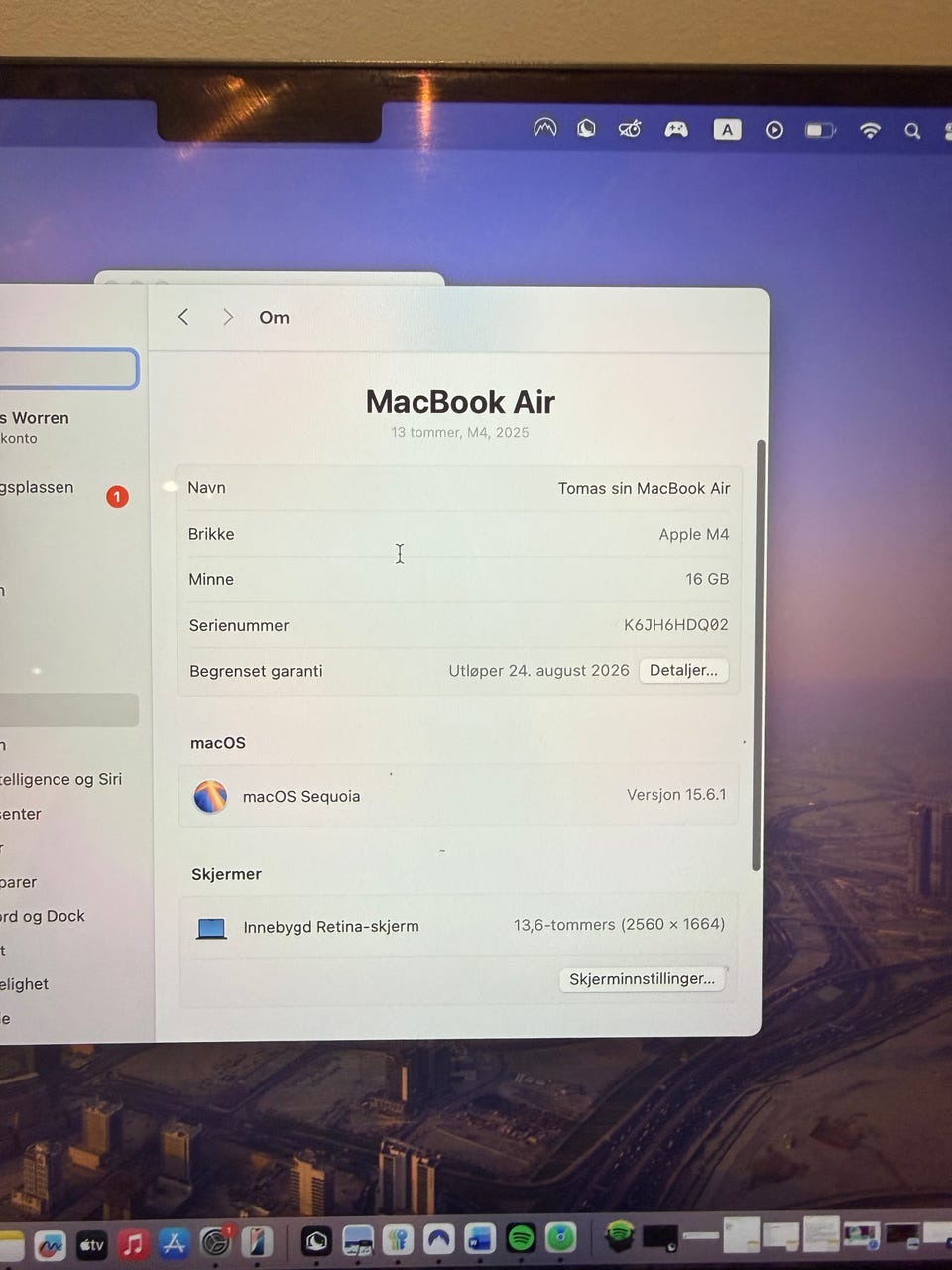Open NordVPN from the Dock

click(439, 1238)
